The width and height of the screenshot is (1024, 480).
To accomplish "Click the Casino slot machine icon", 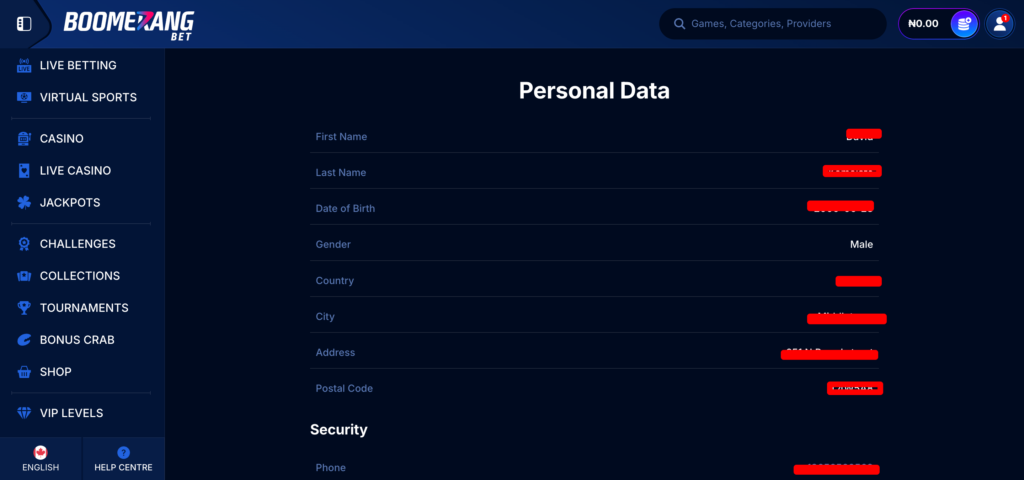I will click(24, 138).
